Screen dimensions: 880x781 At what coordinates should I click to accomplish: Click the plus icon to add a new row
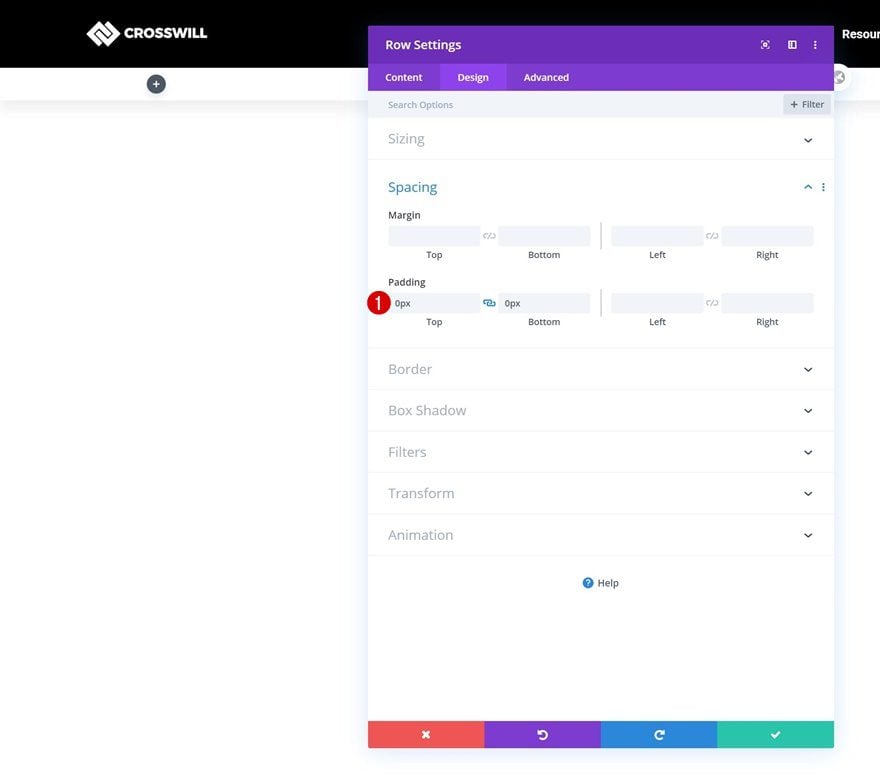coord(156,84)
